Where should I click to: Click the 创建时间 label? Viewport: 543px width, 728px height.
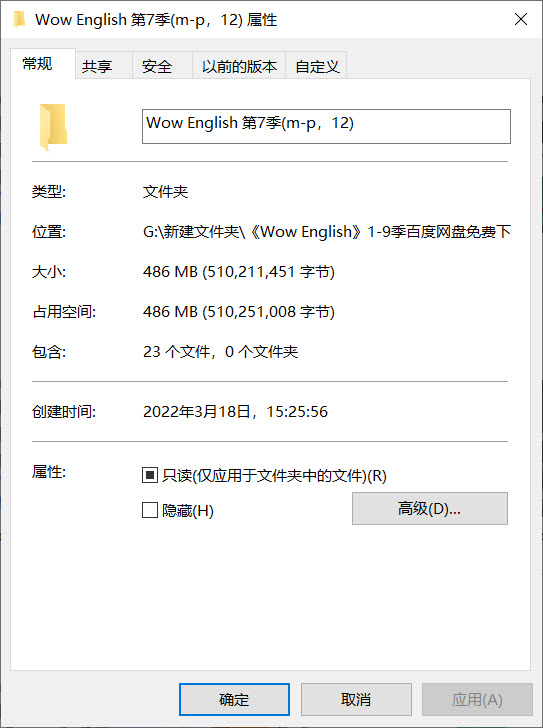pos(64,411)
